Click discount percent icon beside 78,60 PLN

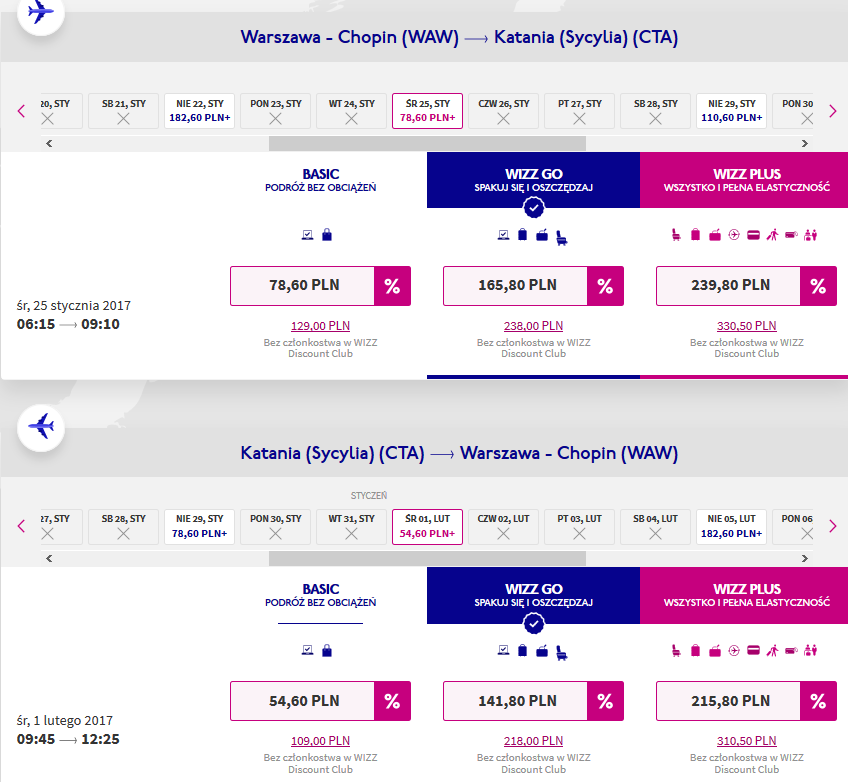(392, 286)
